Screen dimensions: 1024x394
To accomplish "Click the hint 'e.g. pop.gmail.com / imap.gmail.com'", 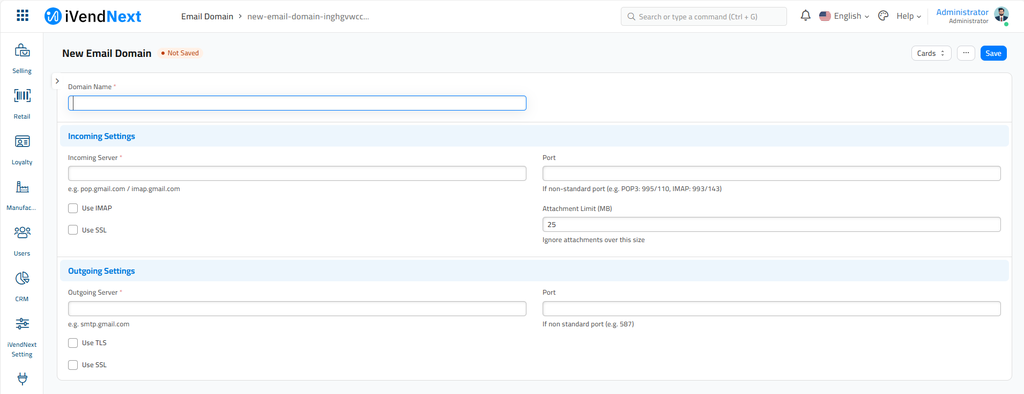I will [124, 189].
